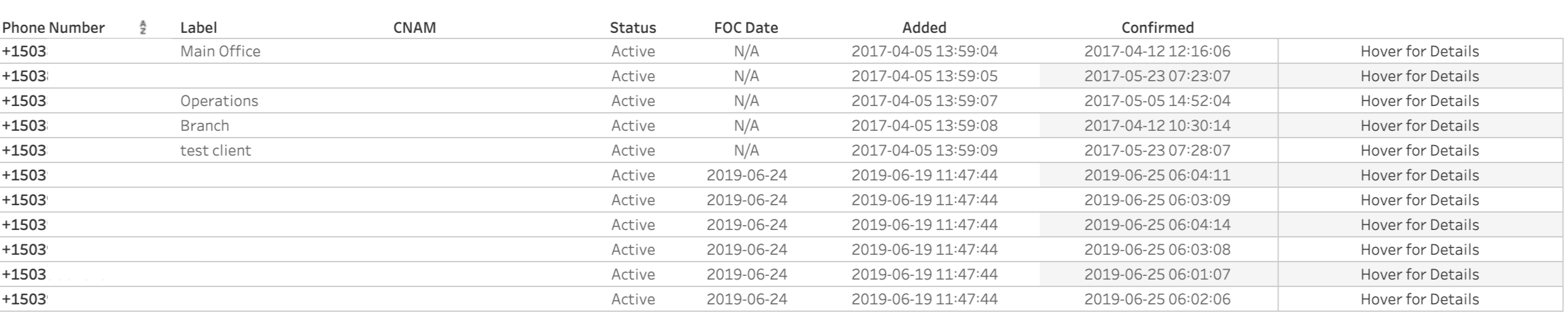
Task: Select the Main Office label cell
Action: tap(220, 51)
